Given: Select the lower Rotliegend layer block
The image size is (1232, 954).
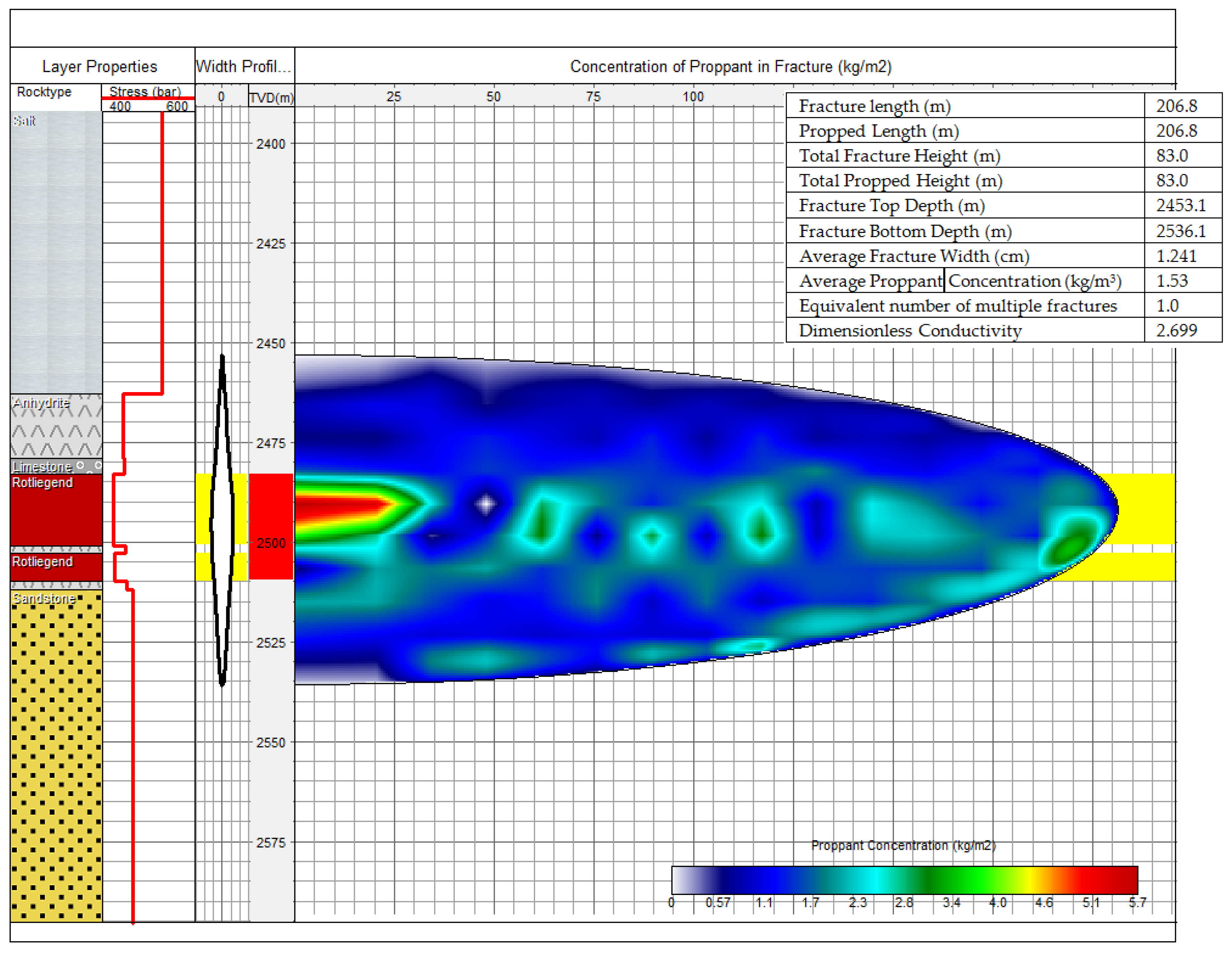Looking at the screenshot, I should (56, 566).
